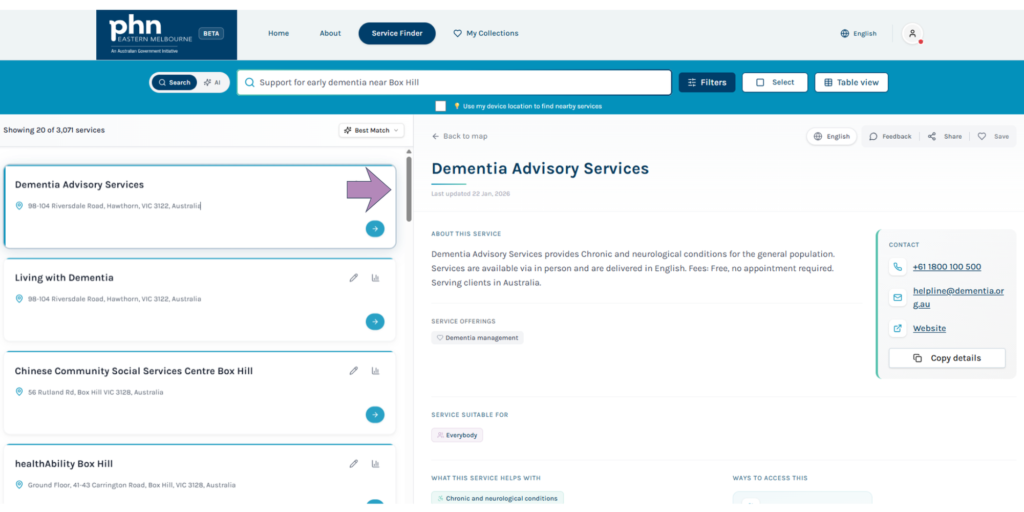Open the user profile icon in the header
1024x512 pixels.
[x=912, y=34]
